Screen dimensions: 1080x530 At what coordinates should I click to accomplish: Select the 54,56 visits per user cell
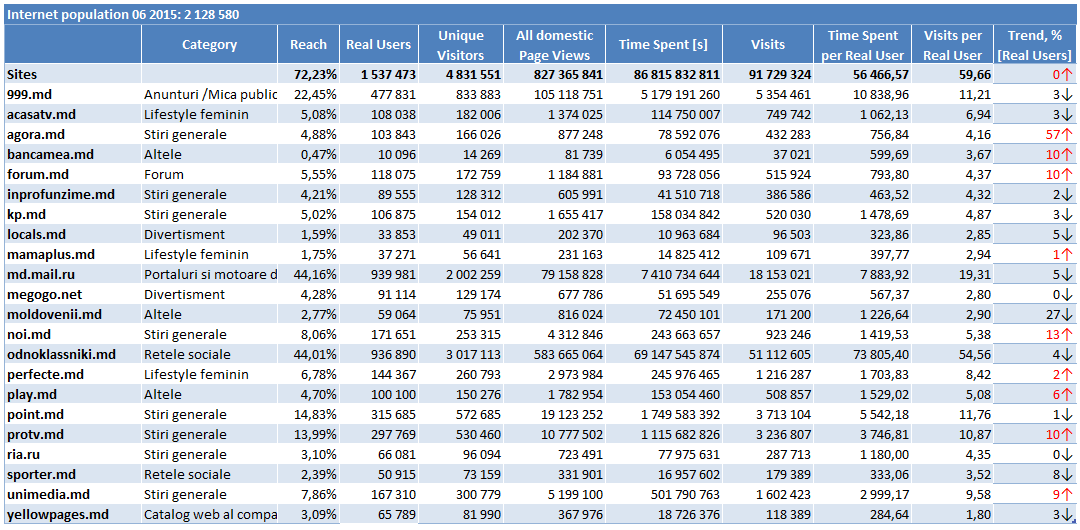point(953,354)
